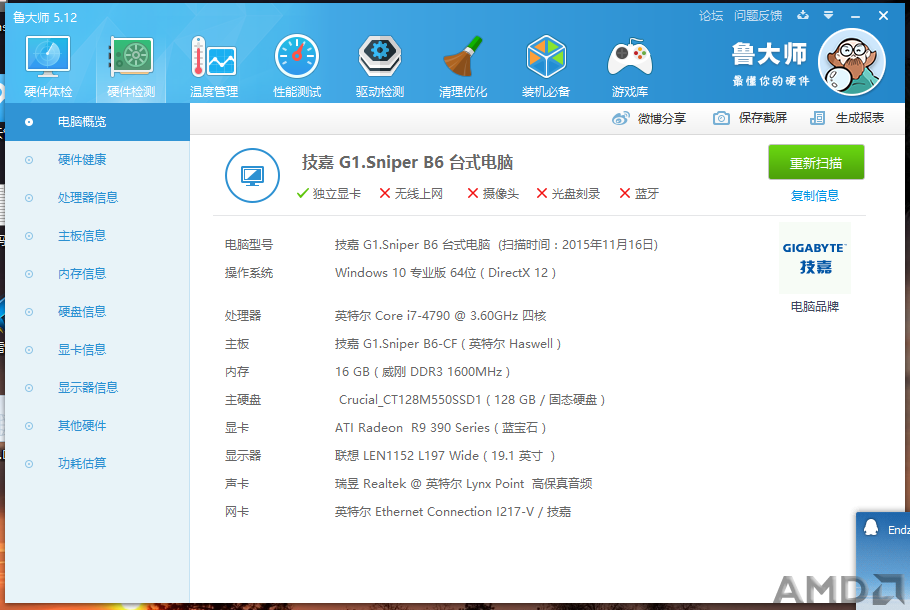The image size is (910, 610).
Task: Click the 论坛 forum link
Action: (711, 16)
